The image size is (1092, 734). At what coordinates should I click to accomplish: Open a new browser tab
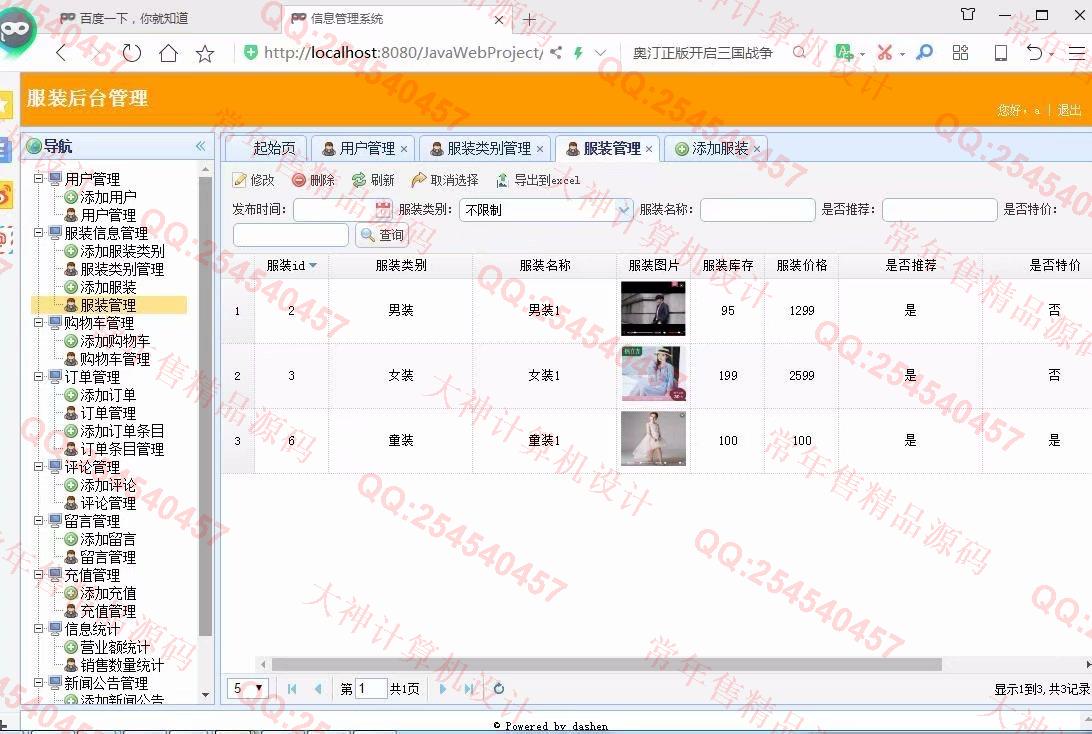tap(529, 19)
